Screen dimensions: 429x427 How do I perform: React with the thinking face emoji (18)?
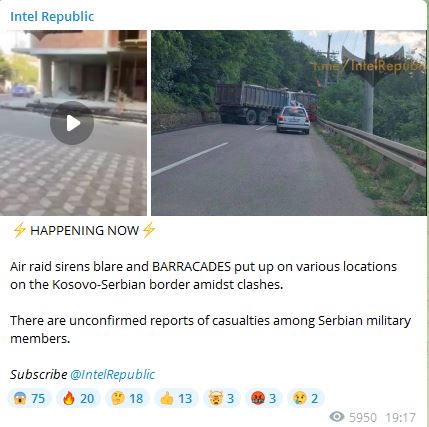(127, 398)
